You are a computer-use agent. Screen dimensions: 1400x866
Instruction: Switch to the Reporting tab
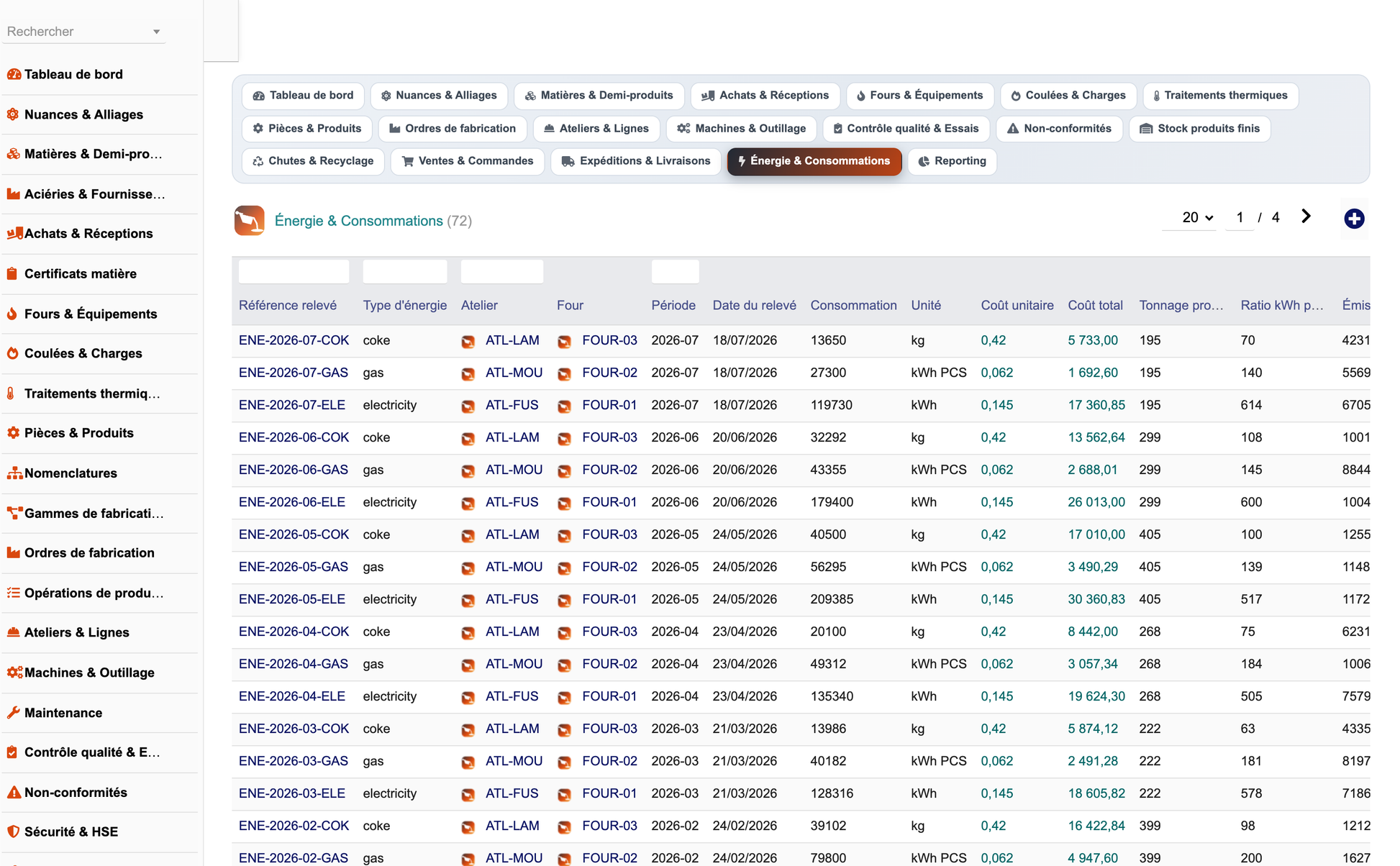tap(952, 161)
